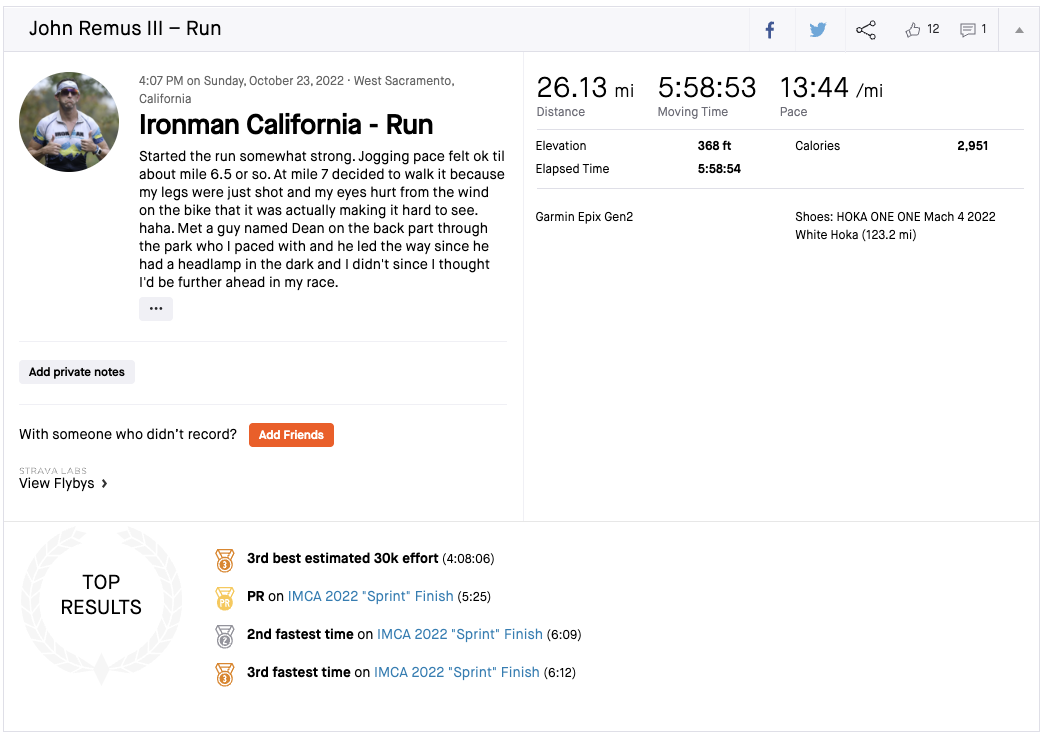Share activity on Facebook icon

[770, 30]
